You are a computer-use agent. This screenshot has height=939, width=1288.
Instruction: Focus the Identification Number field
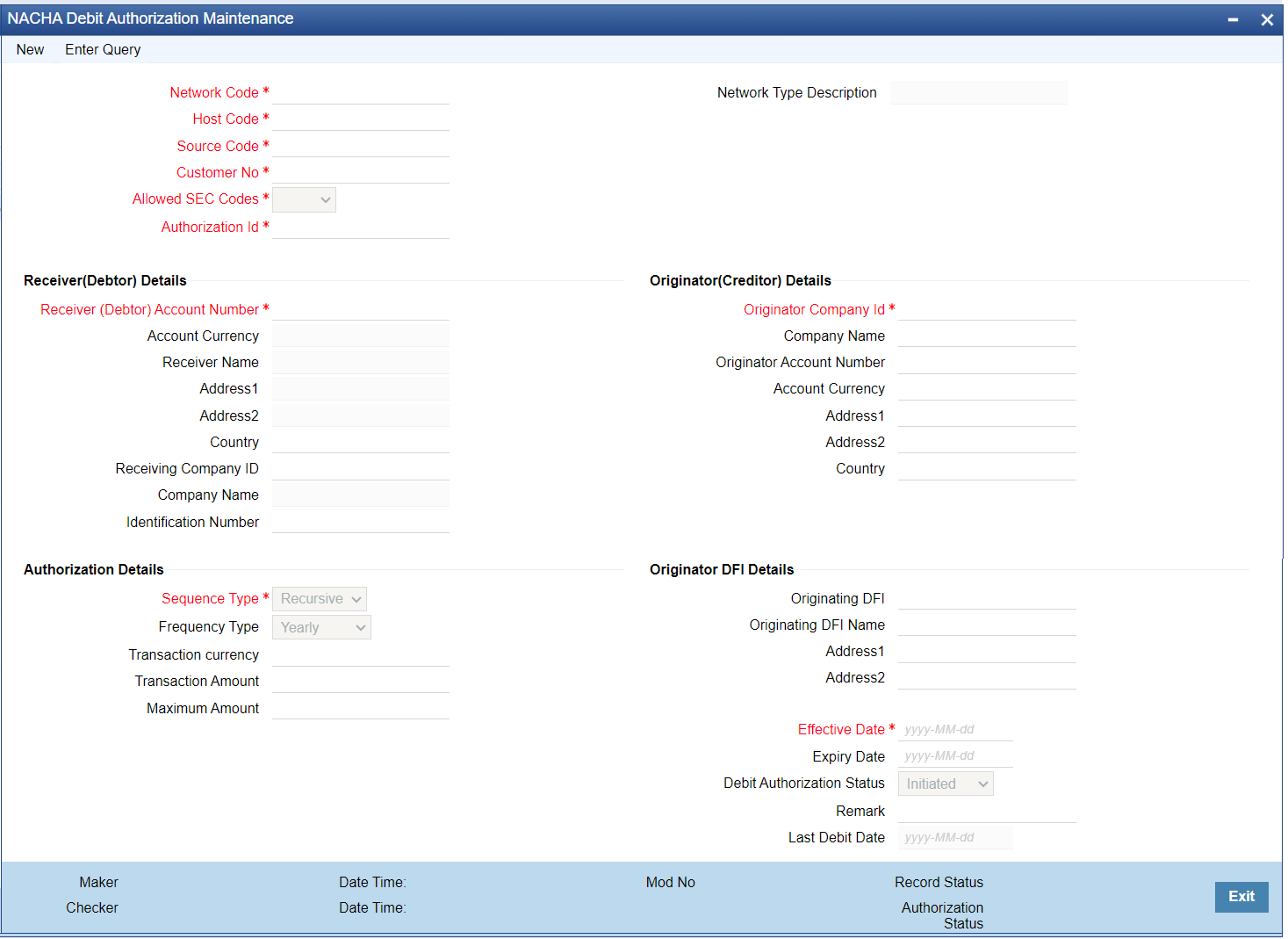[361, 522]
